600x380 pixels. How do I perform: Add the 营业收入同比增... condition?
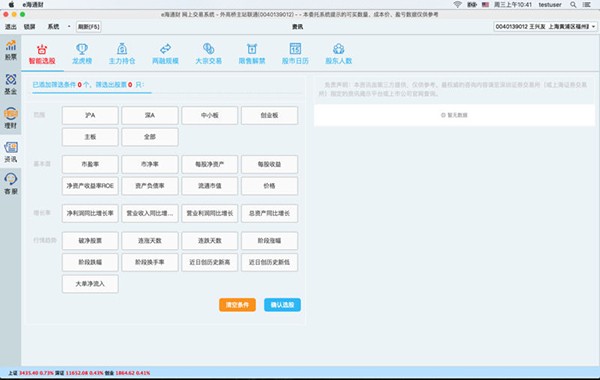pos(150,213)
